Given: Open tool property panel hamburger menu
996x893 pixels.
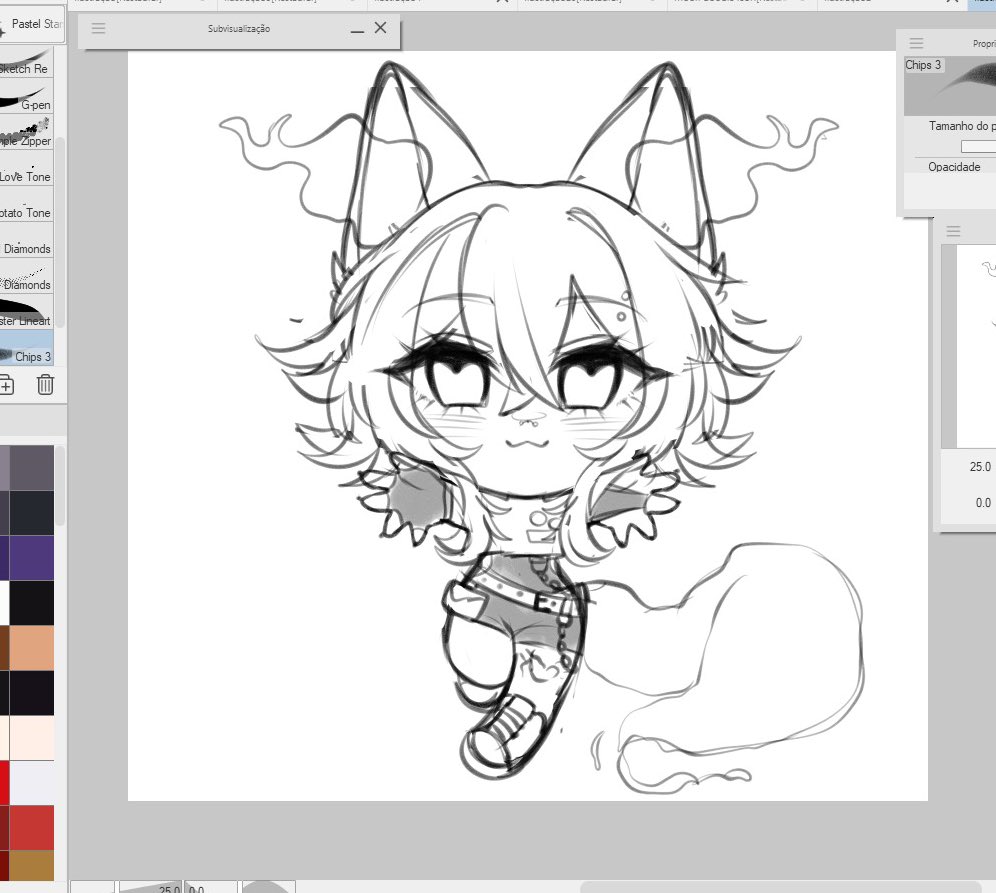Looking at the screenshot, I should 916,43.
